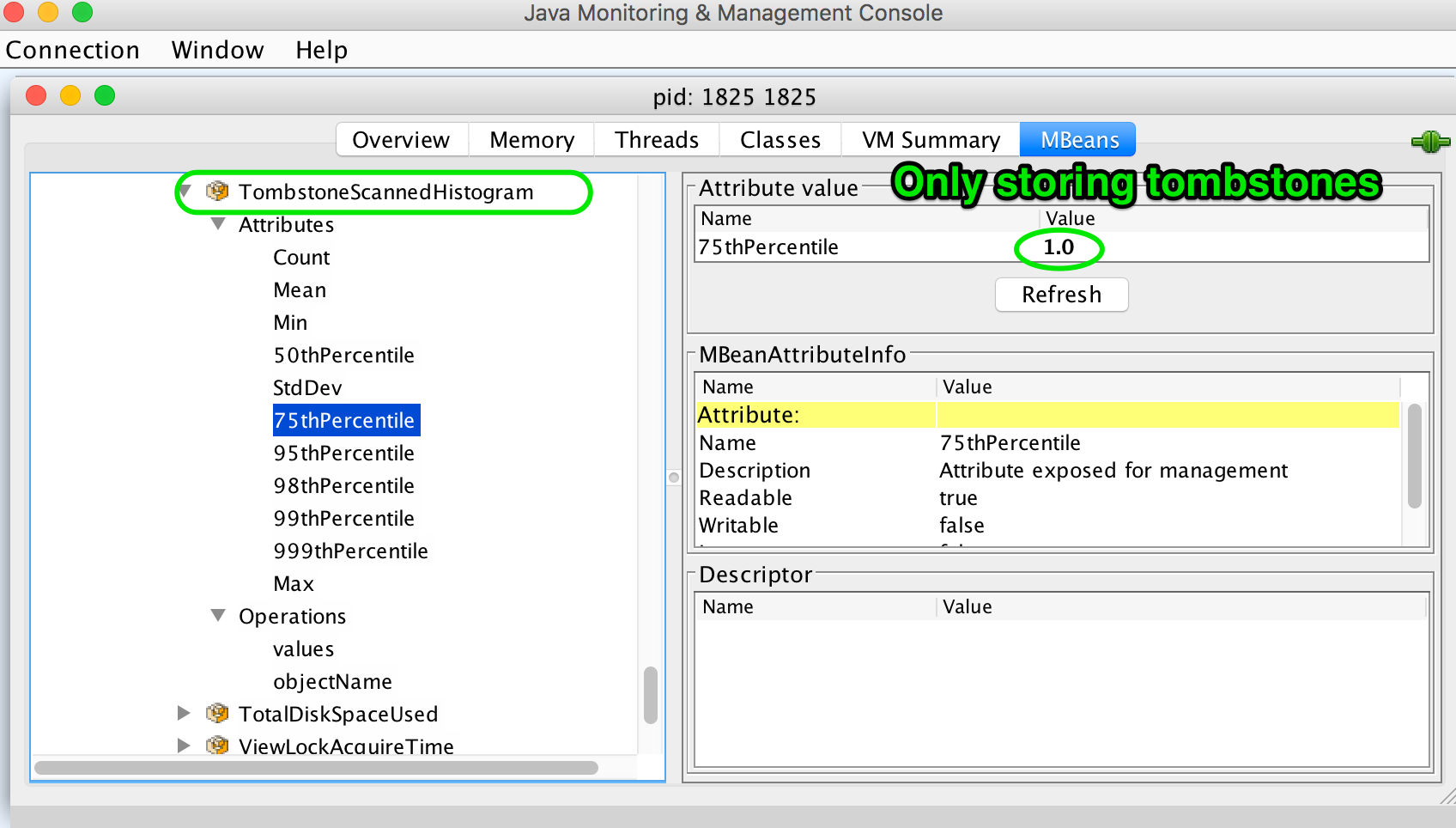Open the Window menu
Screen dimensions: 1456x828
[217, 50]
